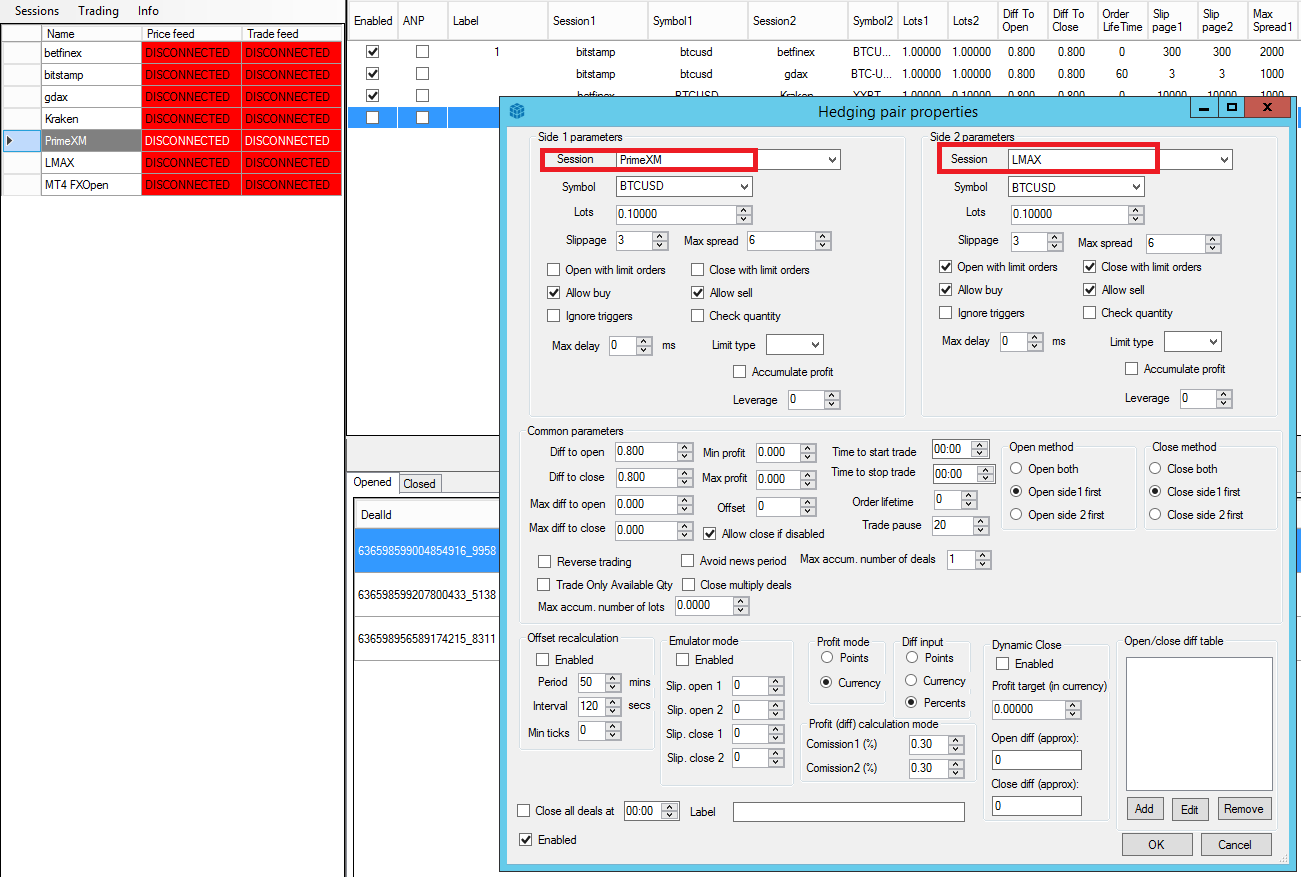Open the Info menu
The height and width of the screenshot is (877, 1301).
(x=148, y=11)
